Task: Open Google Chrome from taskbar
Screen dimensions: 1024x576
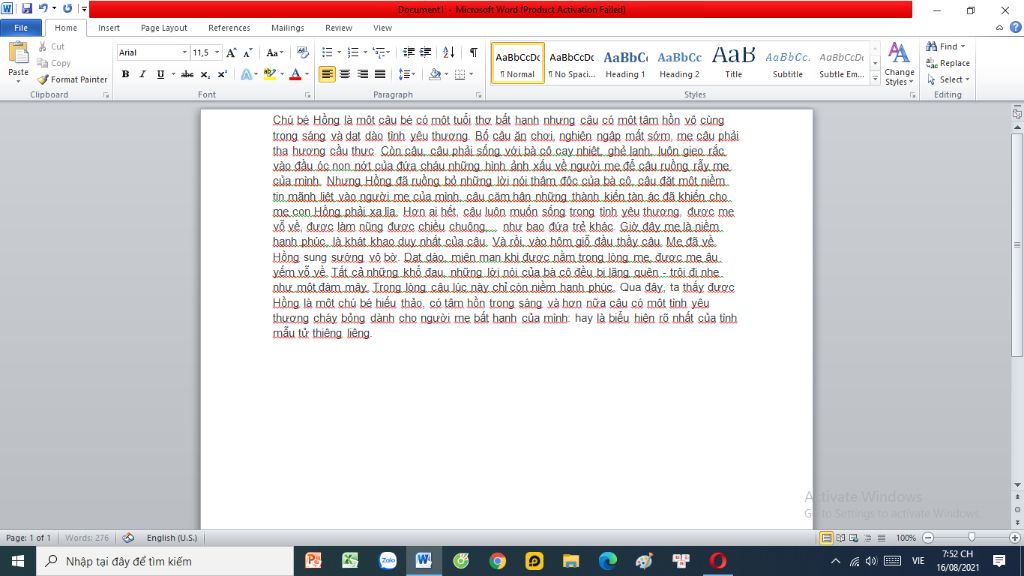Action: click(498, 561)
